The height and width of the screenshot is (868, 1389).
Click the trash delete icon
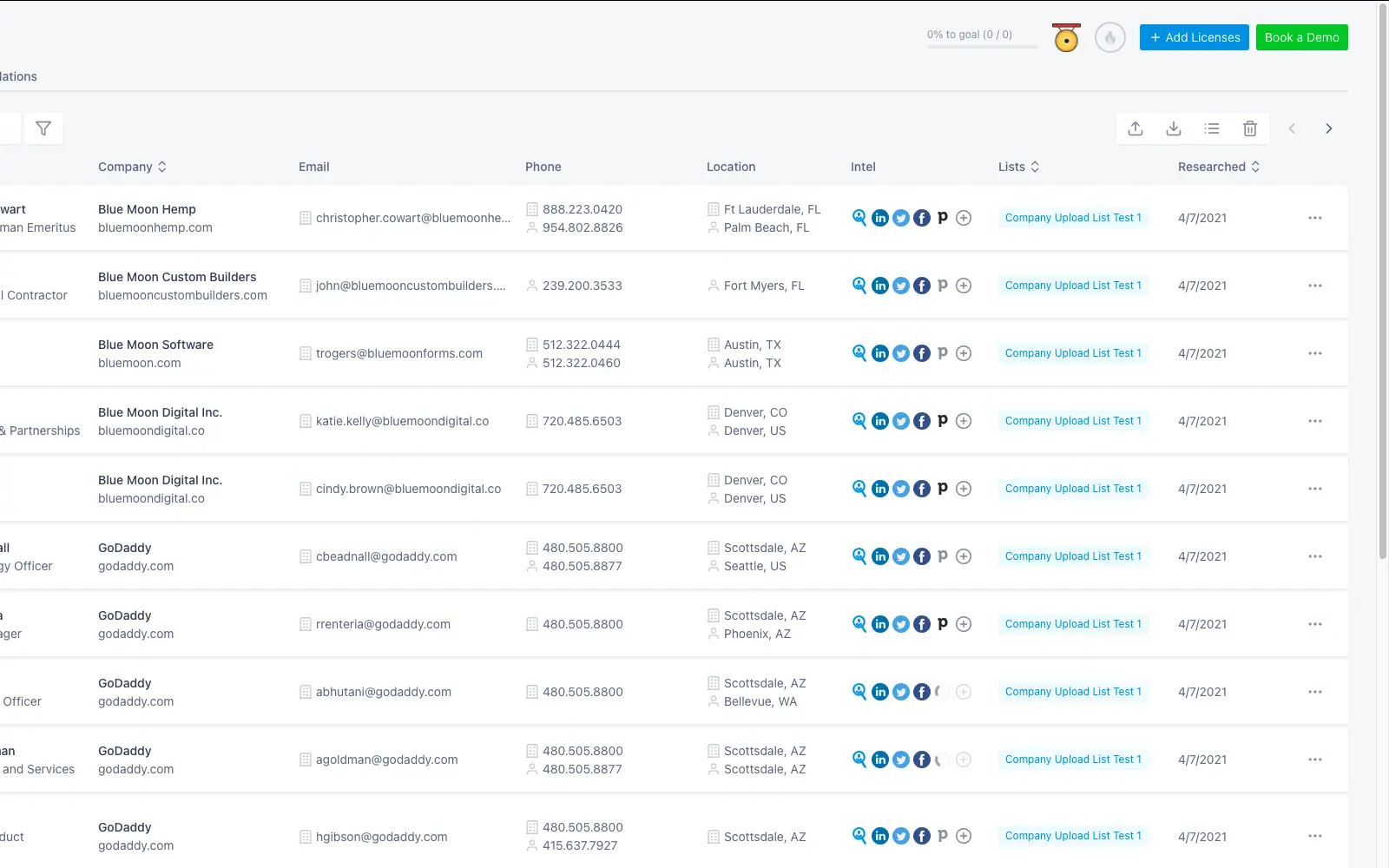click(x=1250, y=128)
